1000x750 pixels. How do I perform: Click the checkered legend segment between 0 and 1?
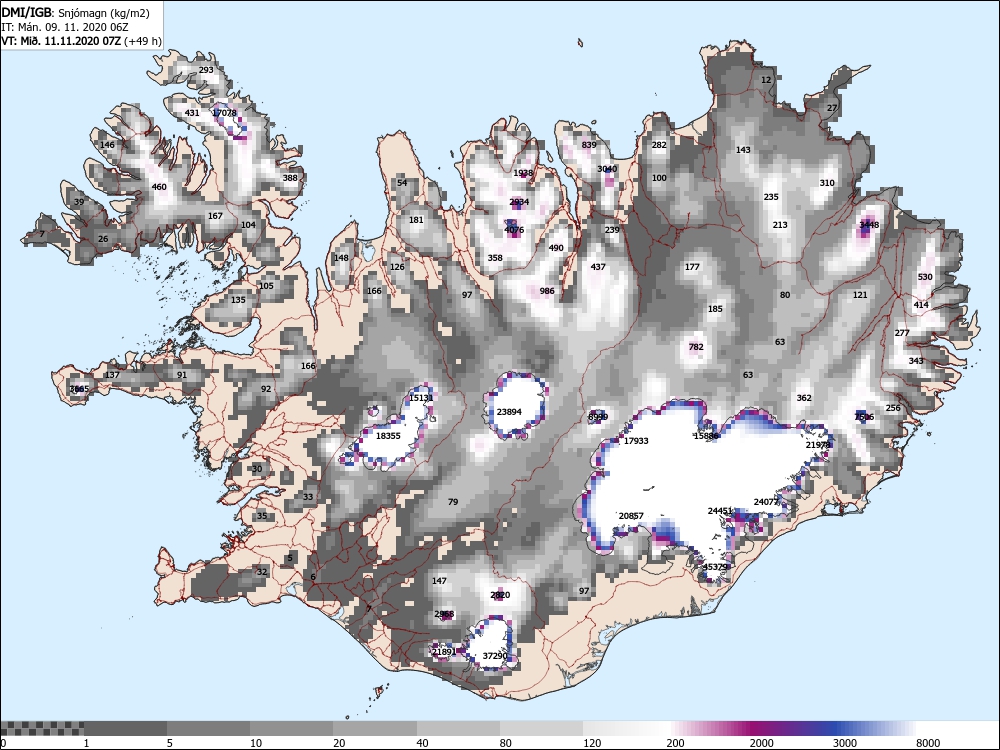[42, 728]
